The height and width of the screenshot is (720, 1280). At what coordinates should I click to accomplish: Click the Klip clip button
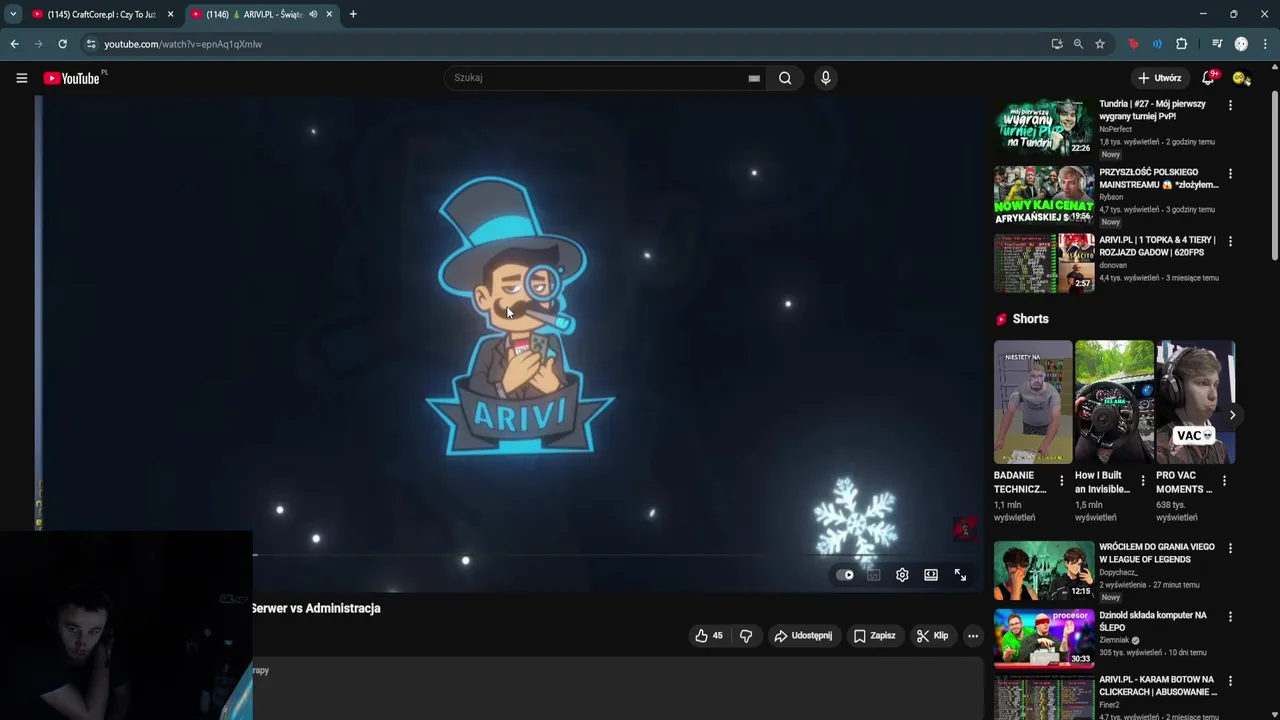click(x=932, y=636)
